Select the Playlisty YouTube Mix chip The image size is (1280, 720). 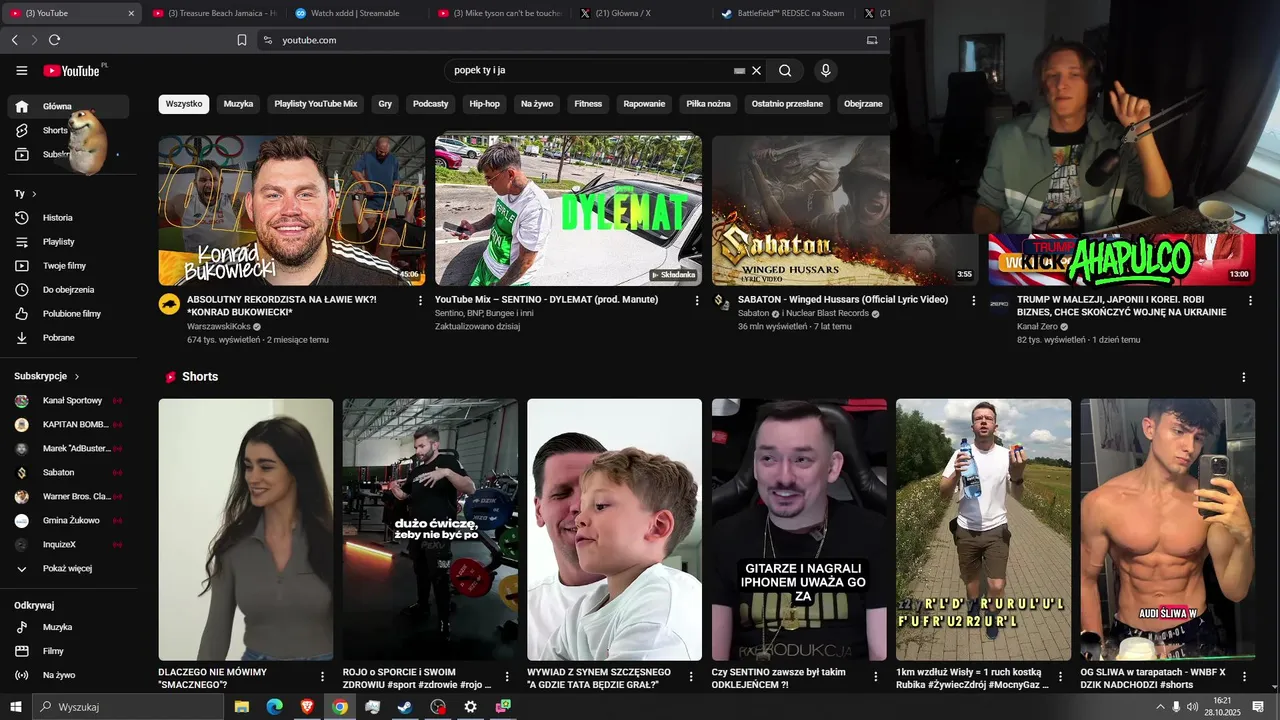pyautogui.click(x=316, y=104)
